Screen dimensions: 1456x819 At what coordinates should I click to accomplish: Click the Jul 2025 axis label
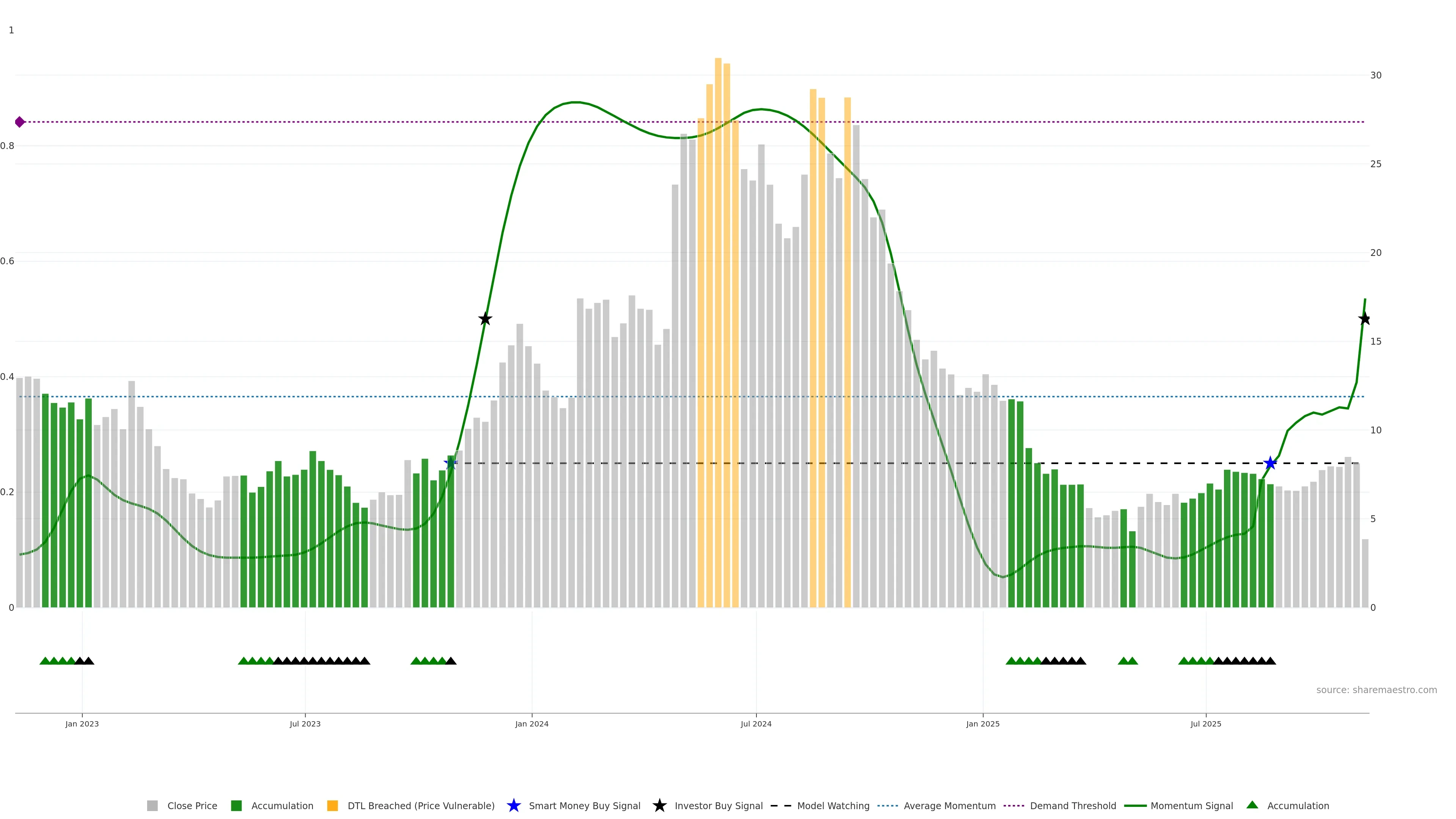(x=1206, y=724)
